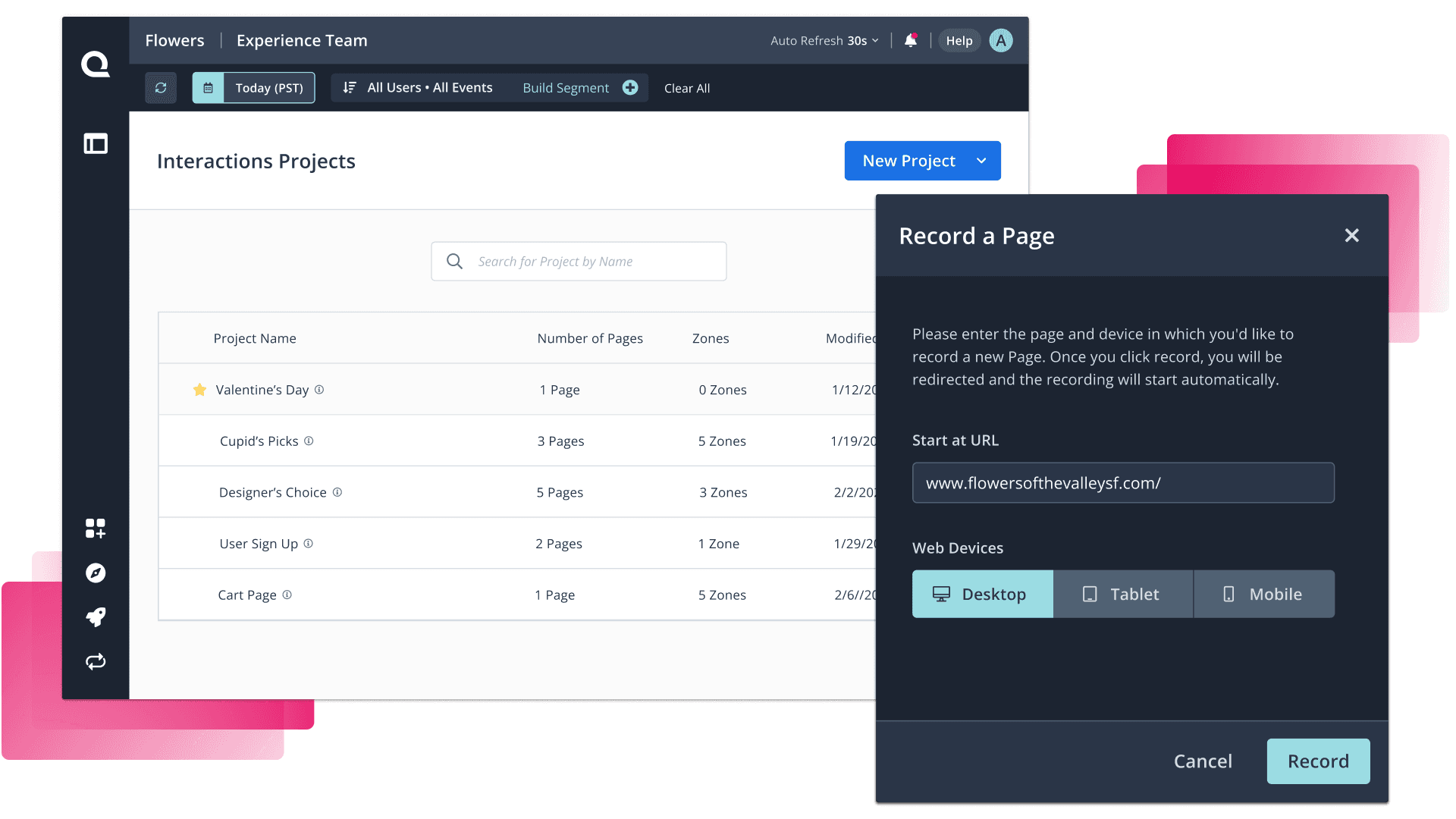1456x819 pixels.
Task: Select Desktop device type toggle
Action: point(982,593)
